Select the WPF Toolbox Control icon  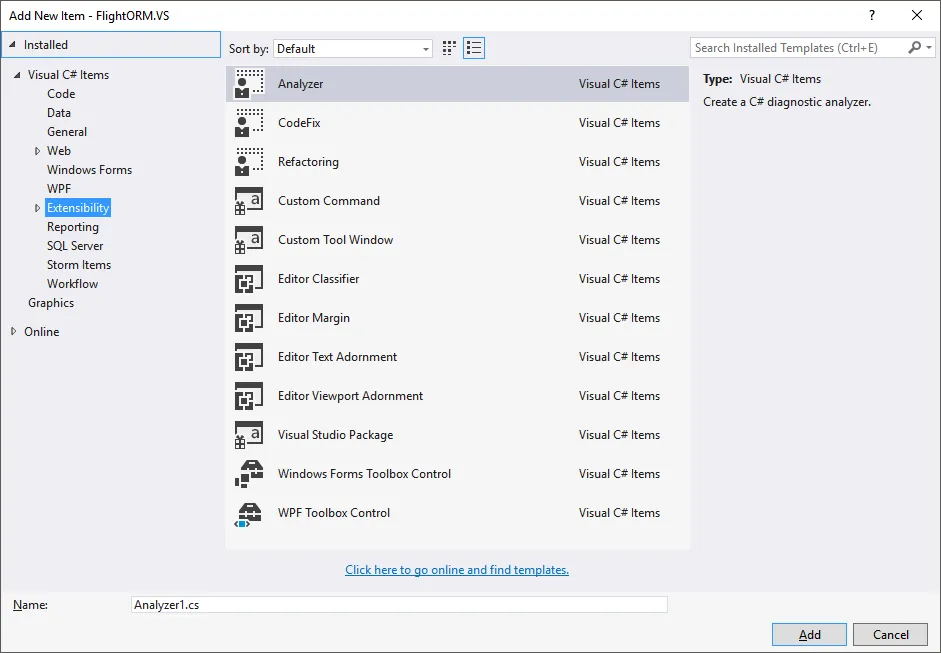pos(249,513)
